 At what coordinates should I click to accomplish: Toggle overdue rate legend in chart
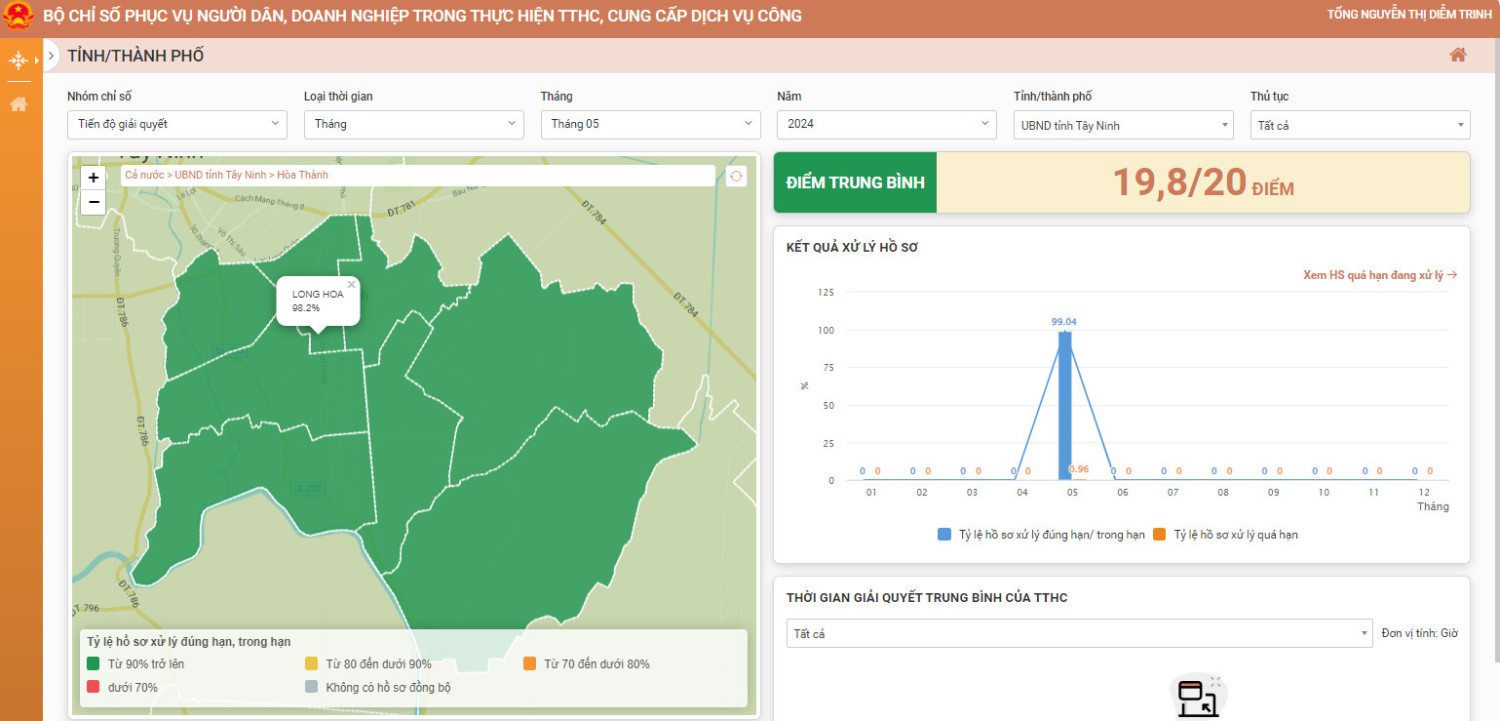pyautogui.click(x=1225, y=535)
